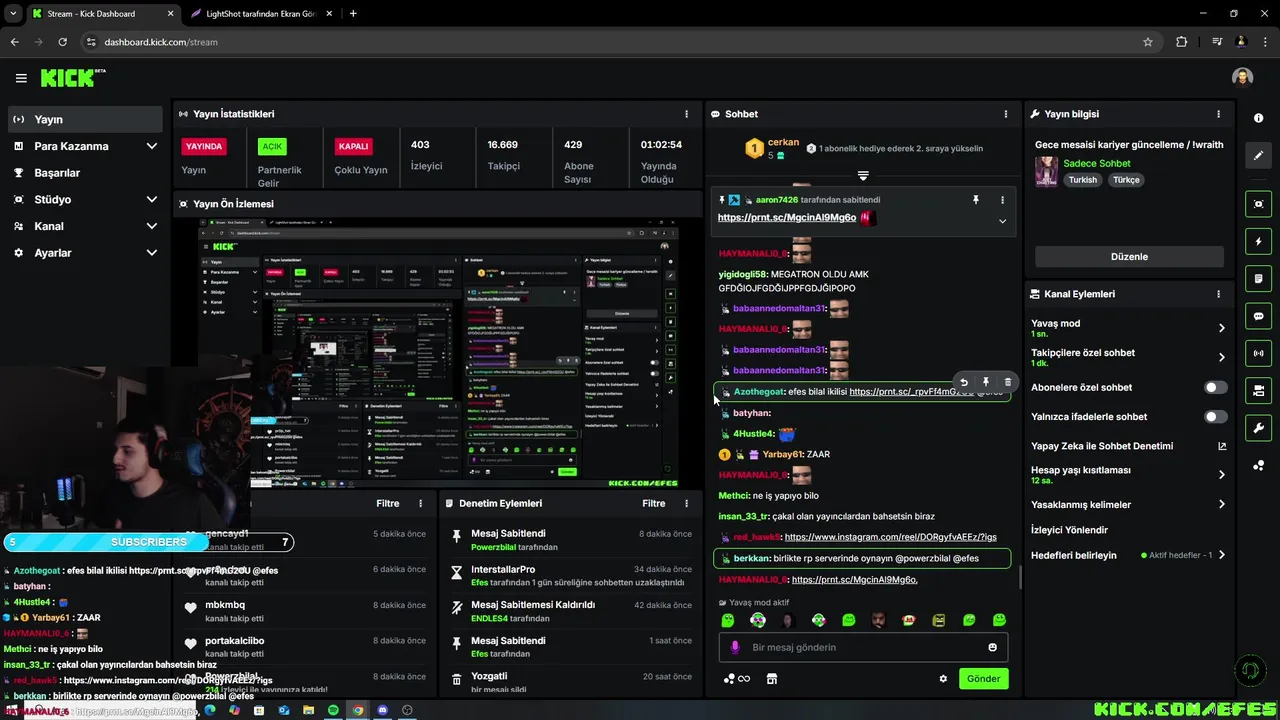Open the user profile avatar menu
The height and width of the screenshot is (720, 1280).
(1242, 78)
